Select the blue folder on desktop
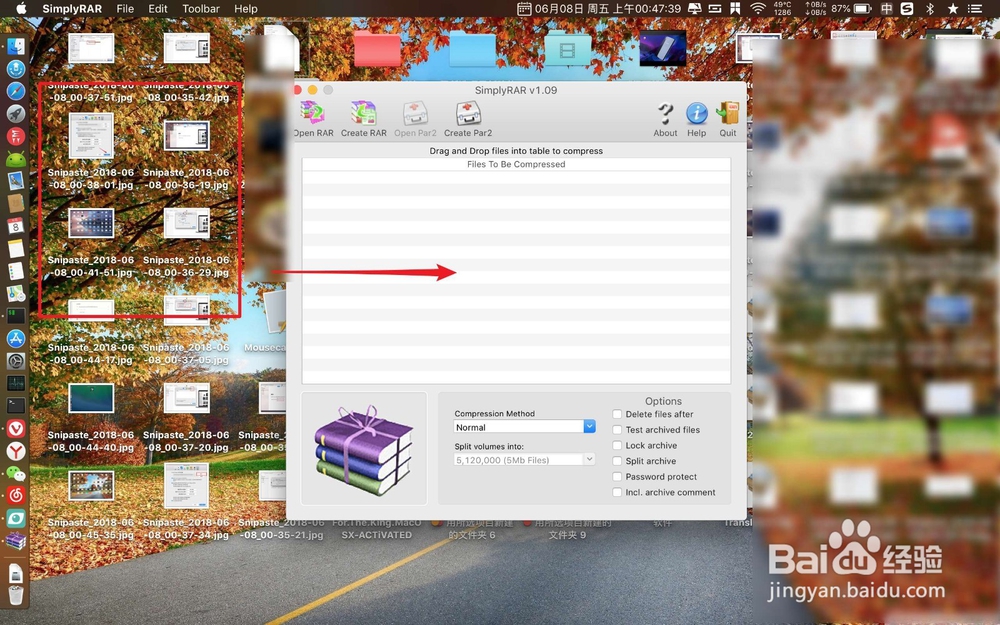The image size is (1000, 625). 472,48
